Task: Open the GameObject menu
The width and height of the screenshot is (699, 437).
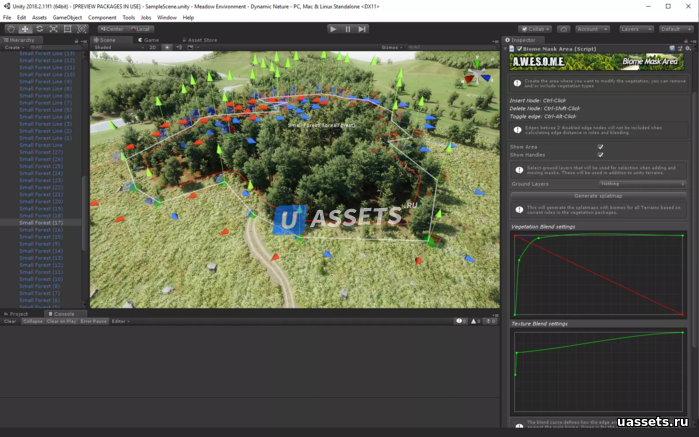Action: coord(67,17)
